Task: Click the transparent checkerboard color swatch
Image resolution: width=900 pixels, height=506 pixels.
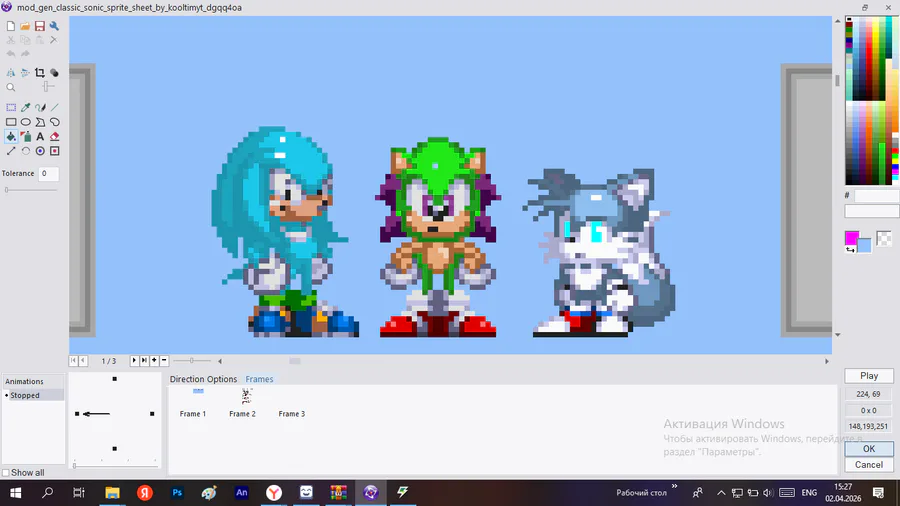Action: pyautogui.click(x=885, y=238)
